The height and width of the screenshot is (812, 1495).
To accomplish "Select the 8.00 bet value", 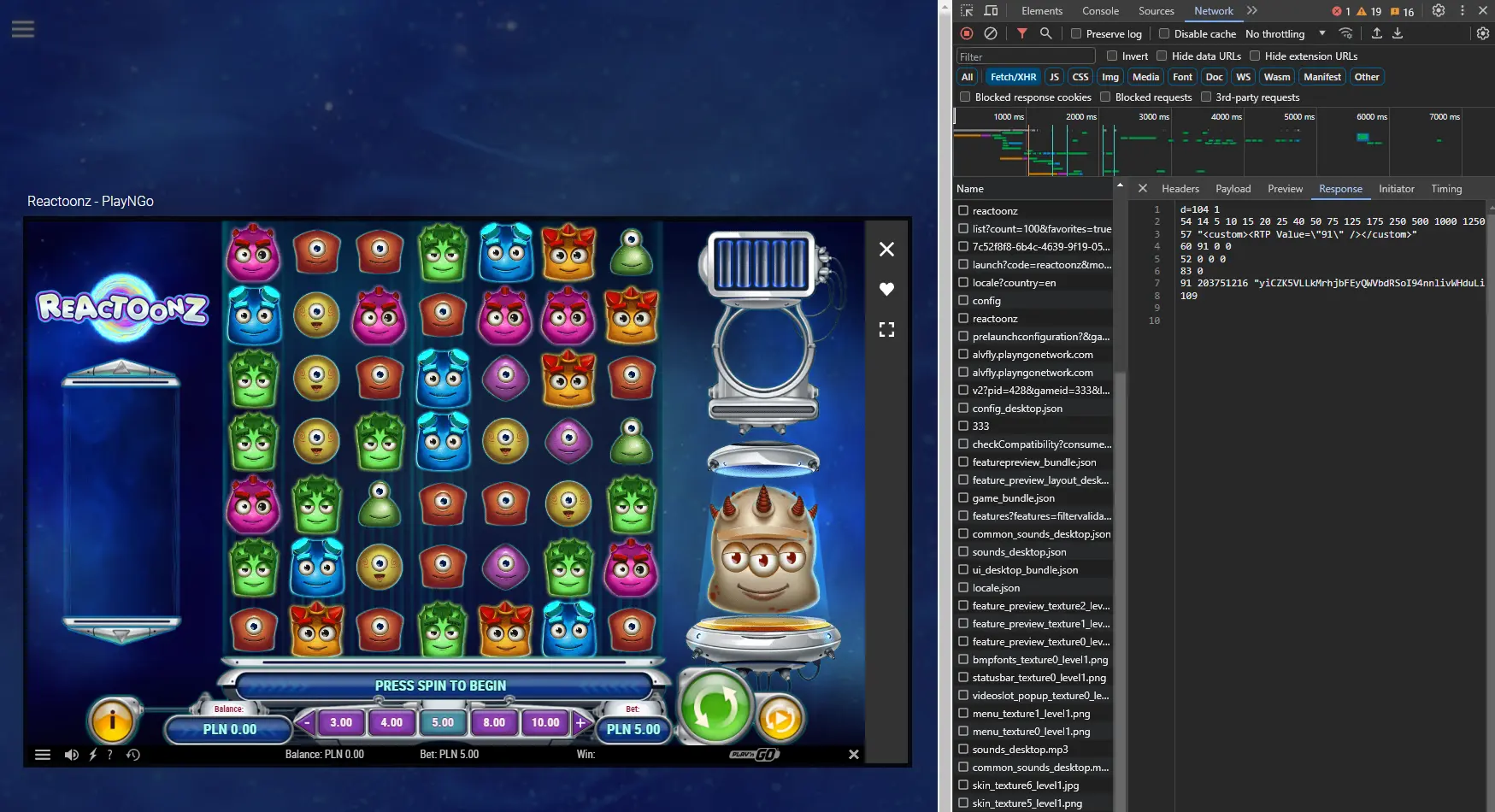I will (494, 722).
